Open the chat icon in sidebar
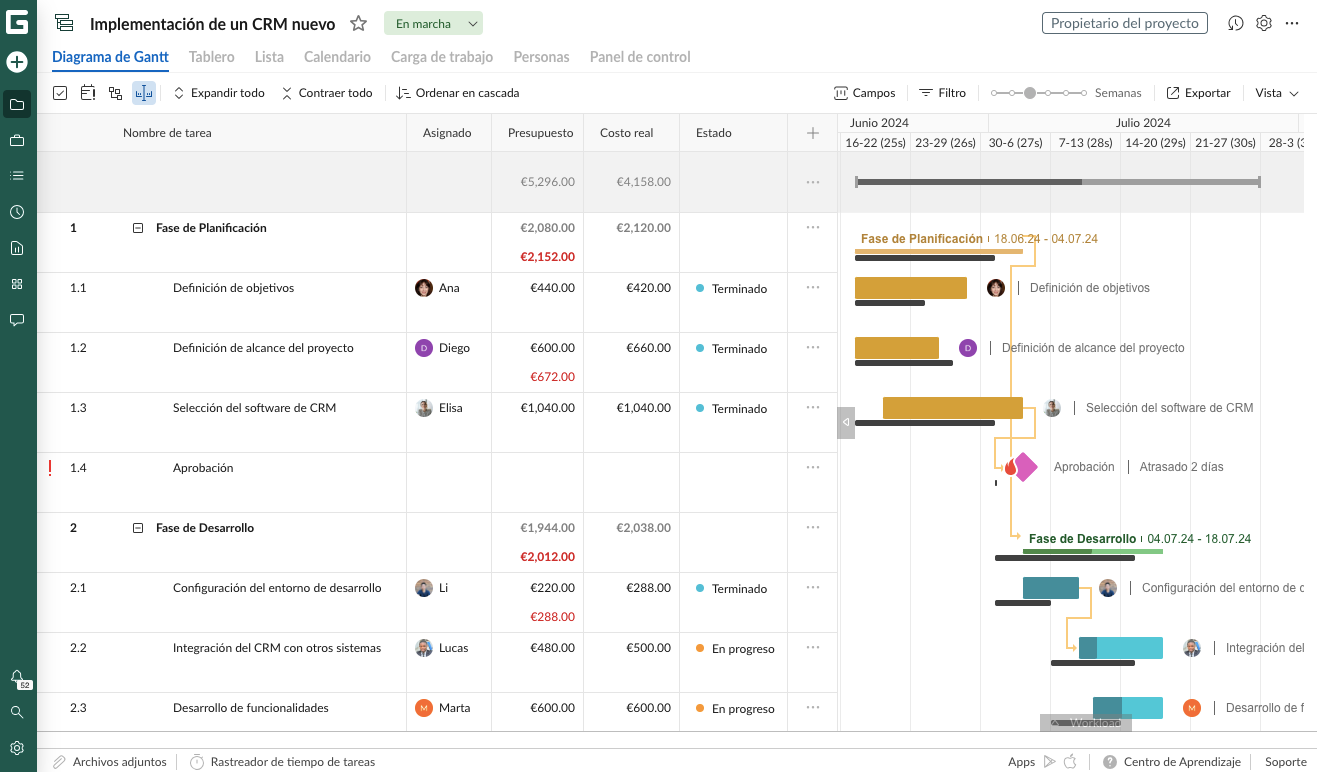Image resolution: width=1317 pixels, height=772 pixels. [x=17, y=320]
